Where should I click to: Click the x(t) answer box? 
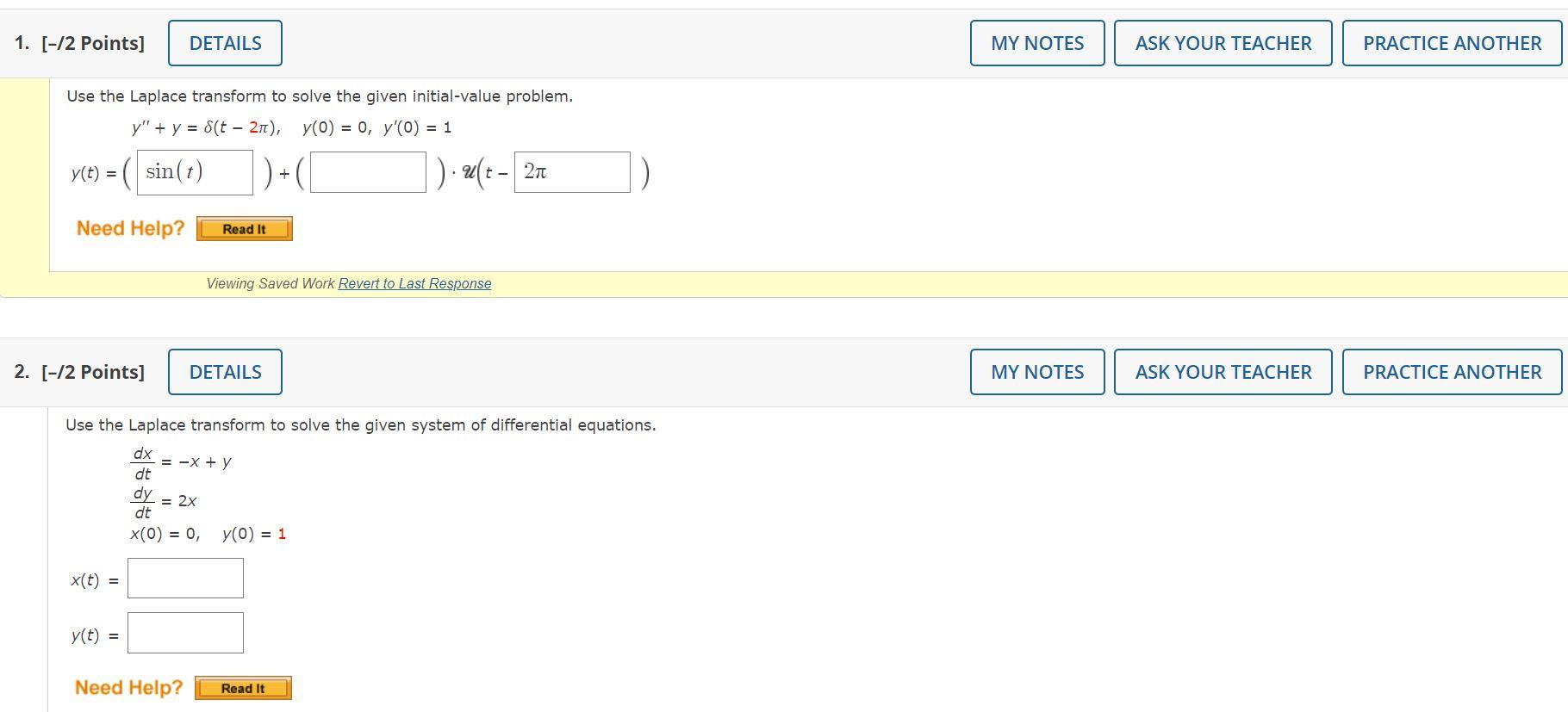tap(185, 579)
